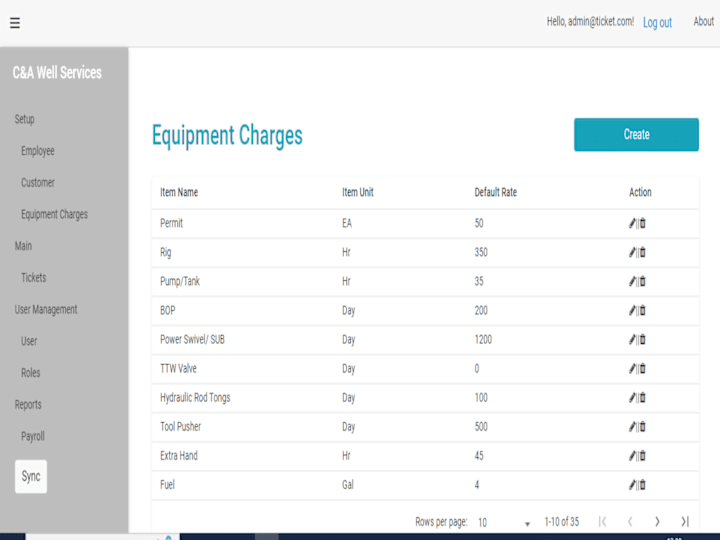Open the About link

tap(703, 22)
